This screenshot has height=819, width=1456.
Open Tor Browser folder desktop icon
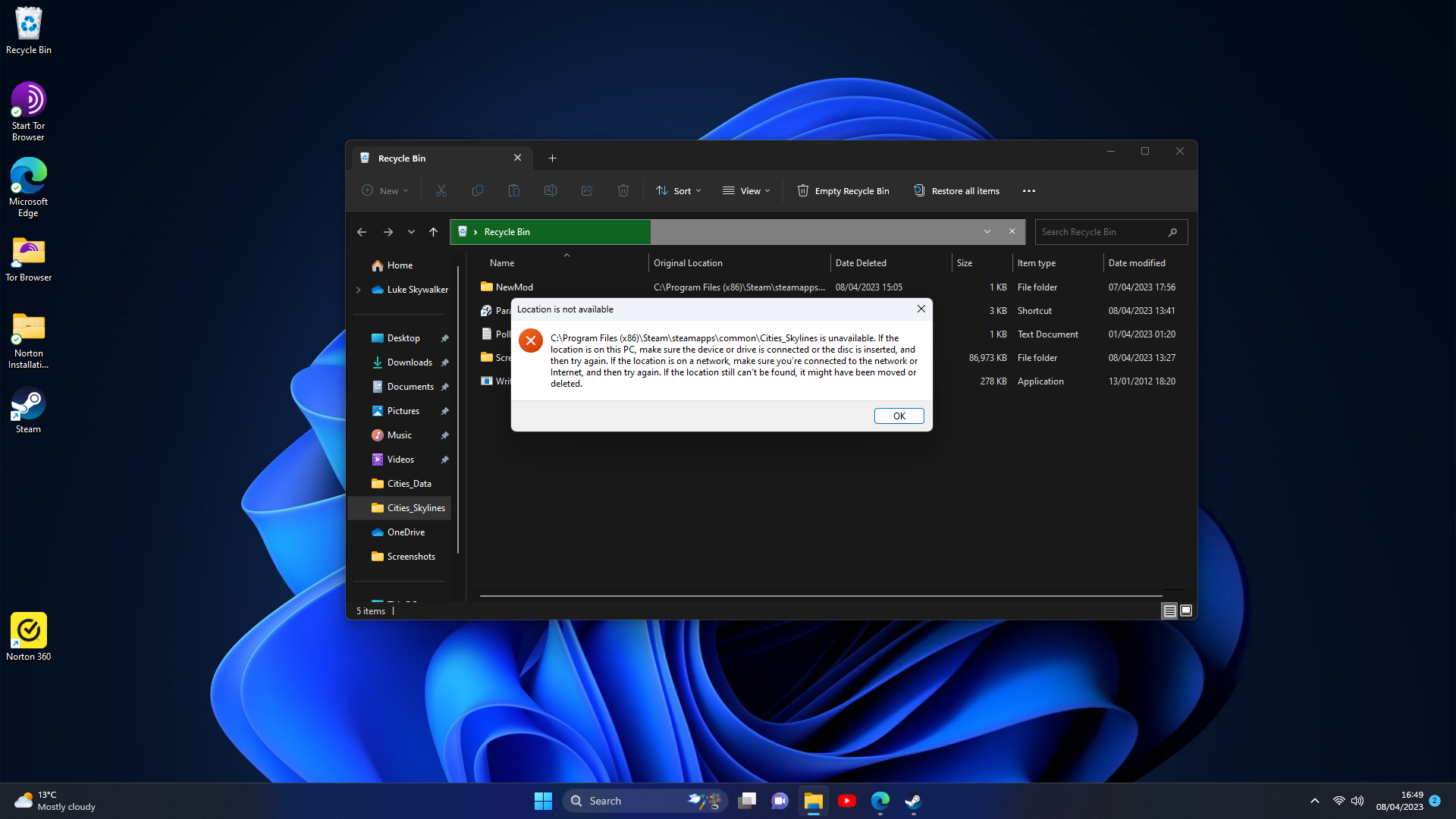(x=29, y=259)
